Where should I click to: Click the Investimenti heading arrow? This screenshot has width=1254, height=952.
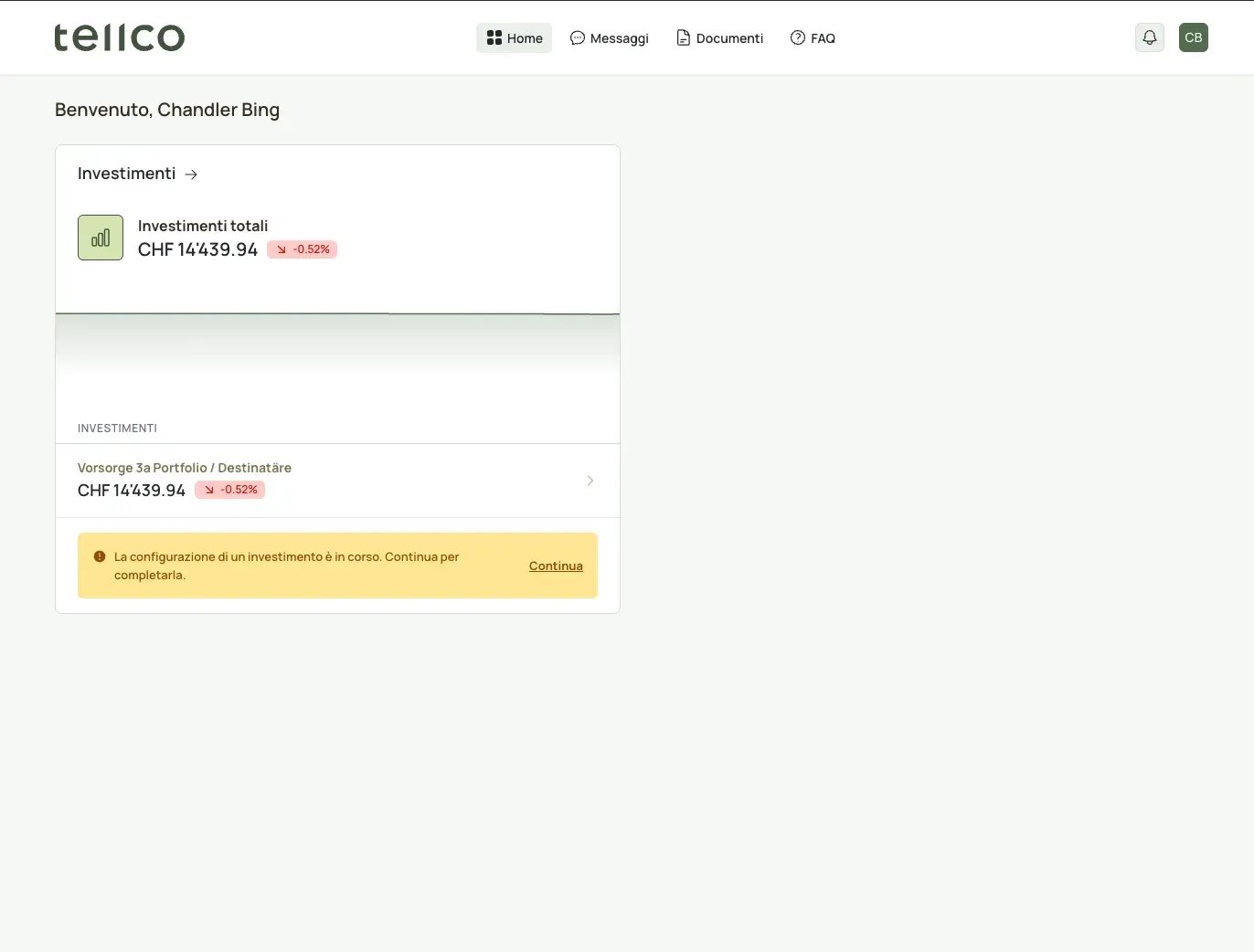pos(191,174)
